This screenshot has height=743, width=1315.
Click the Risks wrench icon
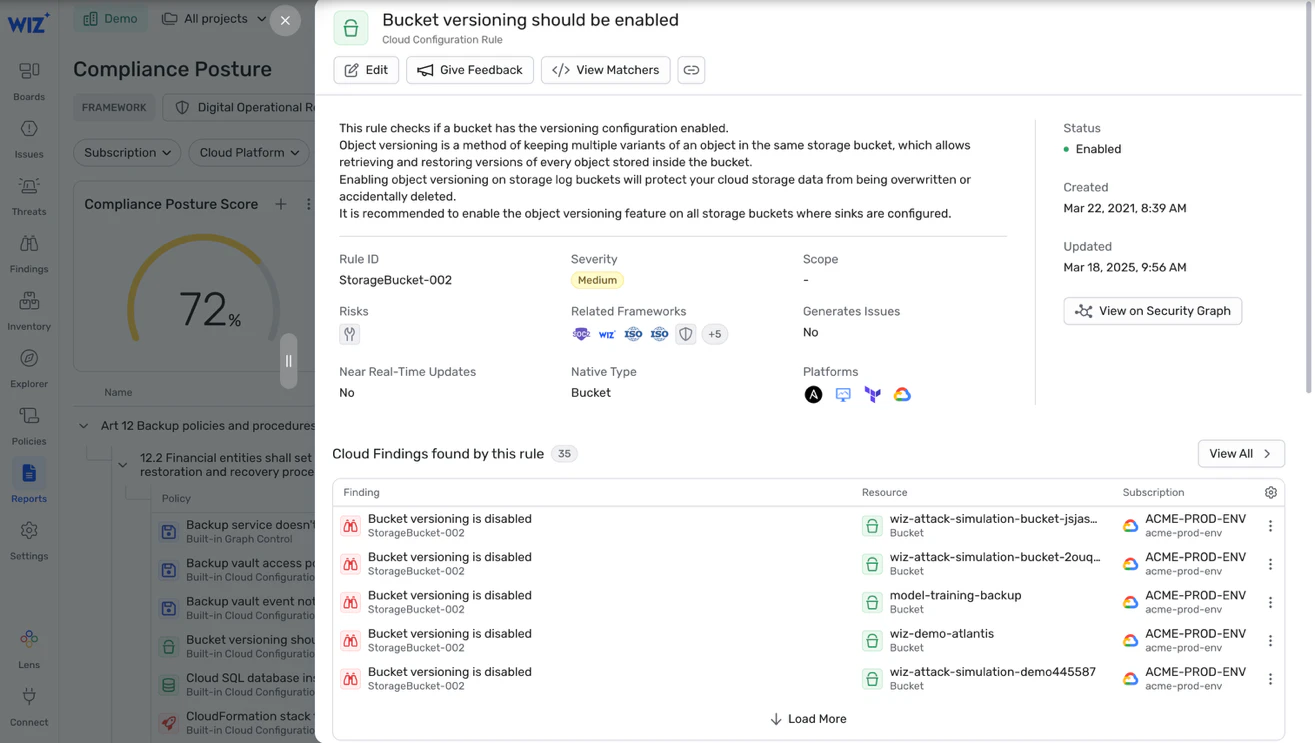tap(349, 334)
